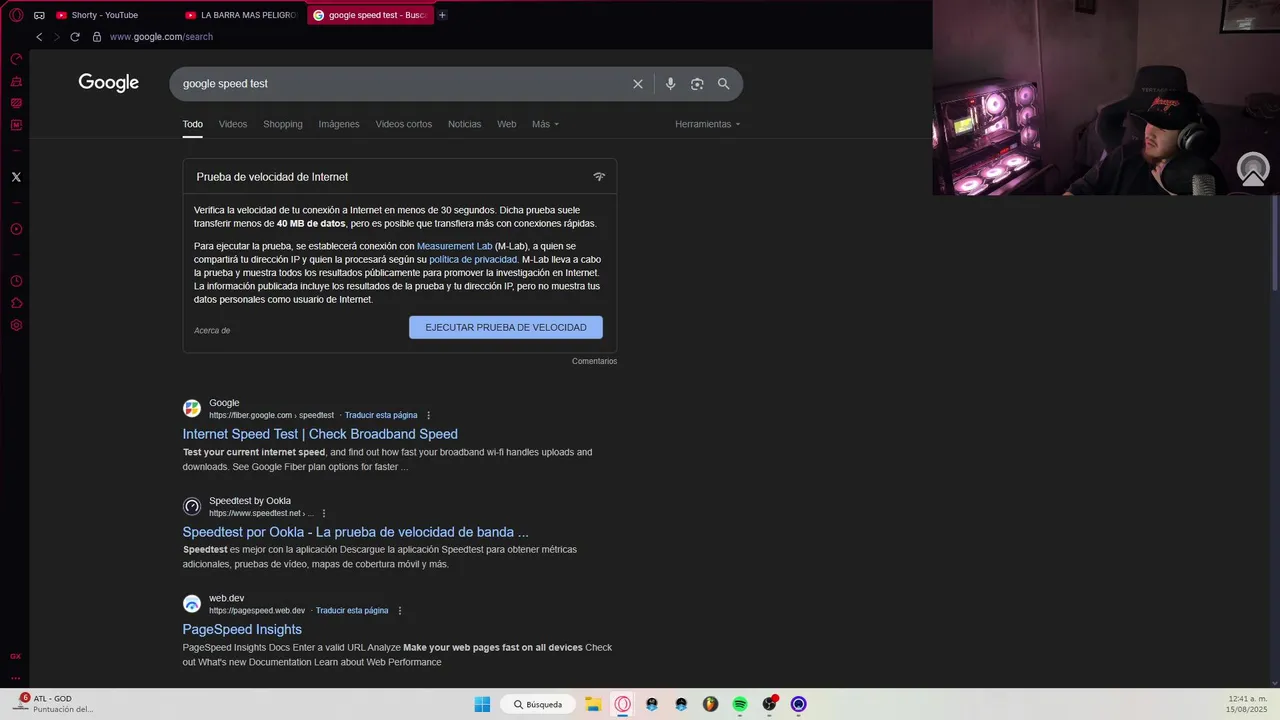Select the Shopping search tab

point(283,124)
